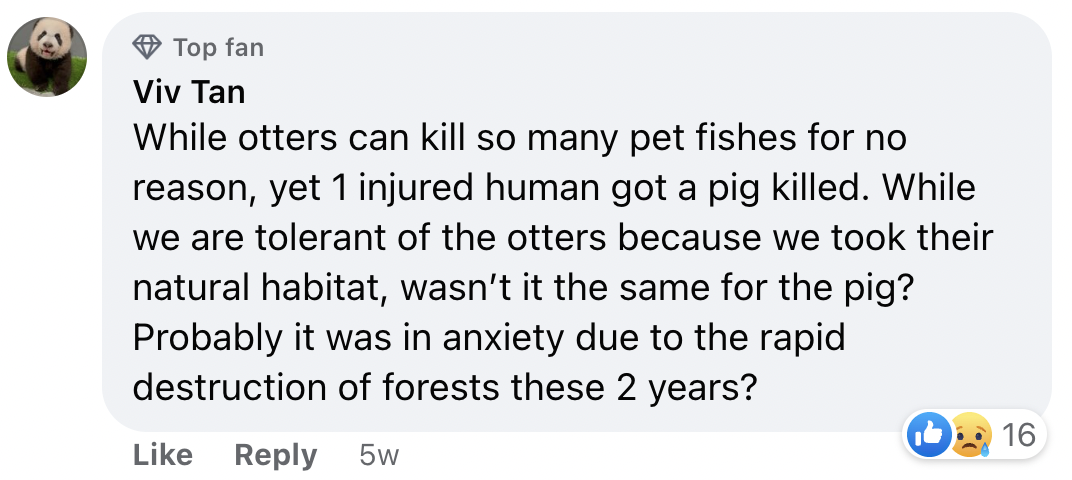This screenshot has width=1072, height=480.
Task: Open Viv Tan's profile name link
Action: 189,92
